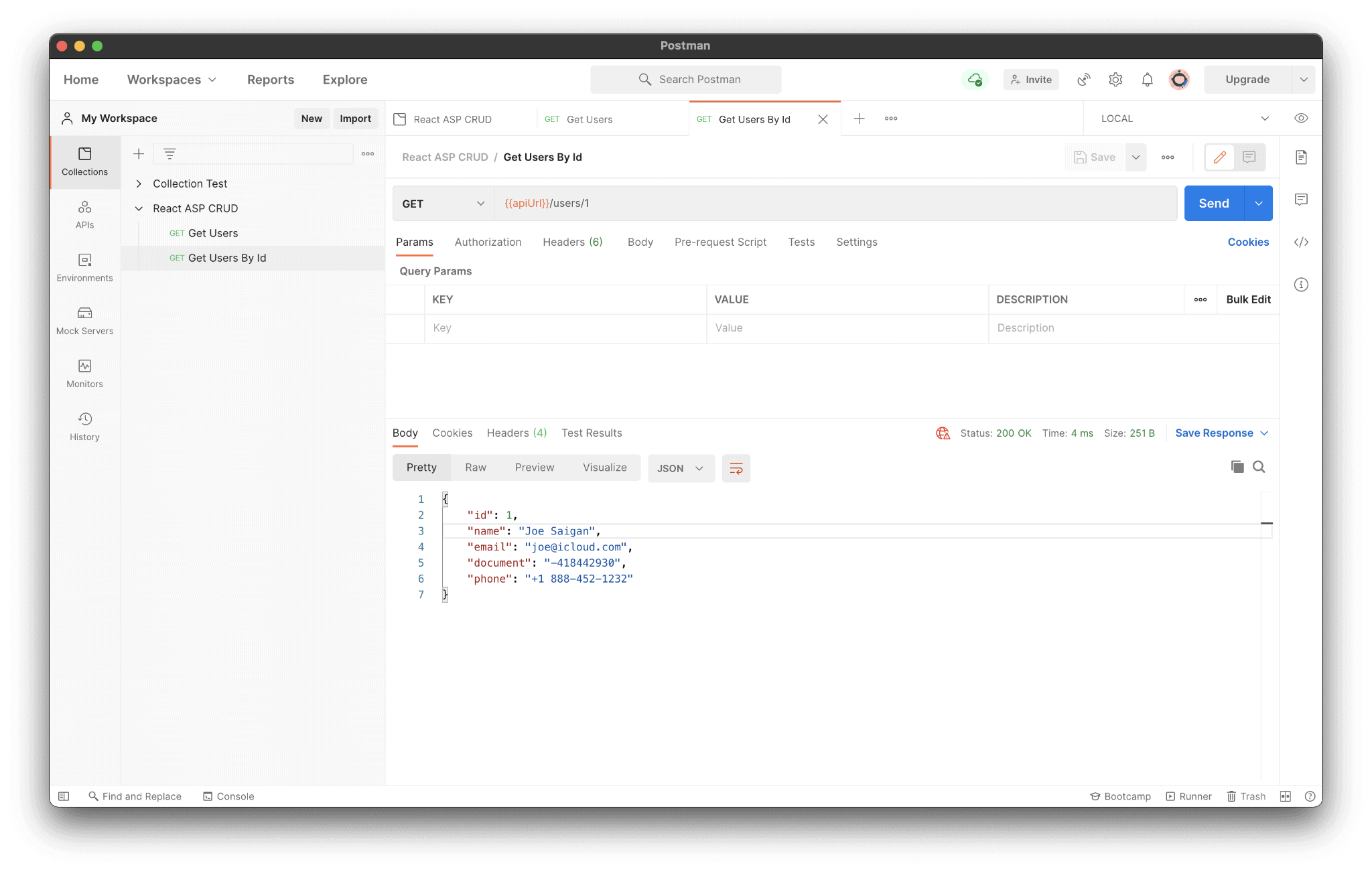This screenshot has height=872, width=1372.
Task: Open the Upgrade dropdown arrow
Action: pyautogui.click(x=1304, y=80)
